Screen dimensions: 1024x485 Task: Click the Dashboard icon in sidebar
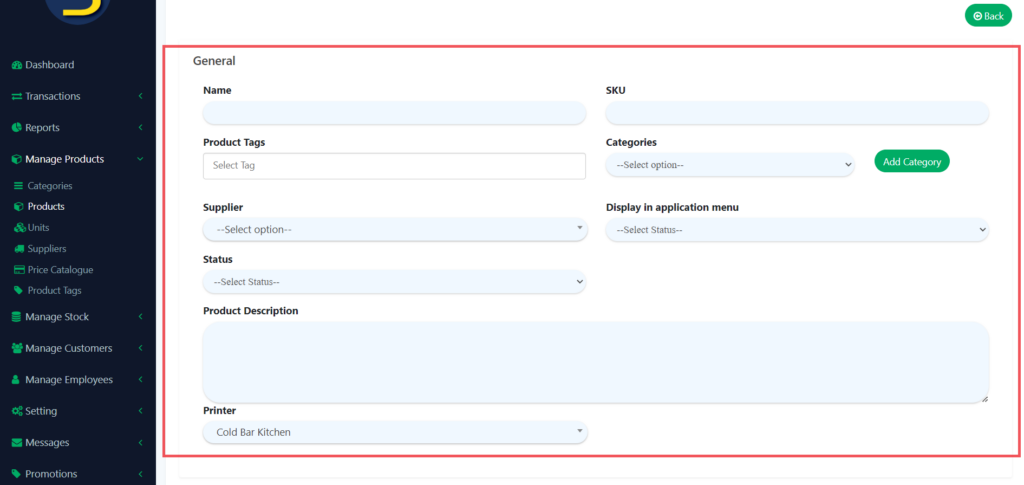pos(17,65)
